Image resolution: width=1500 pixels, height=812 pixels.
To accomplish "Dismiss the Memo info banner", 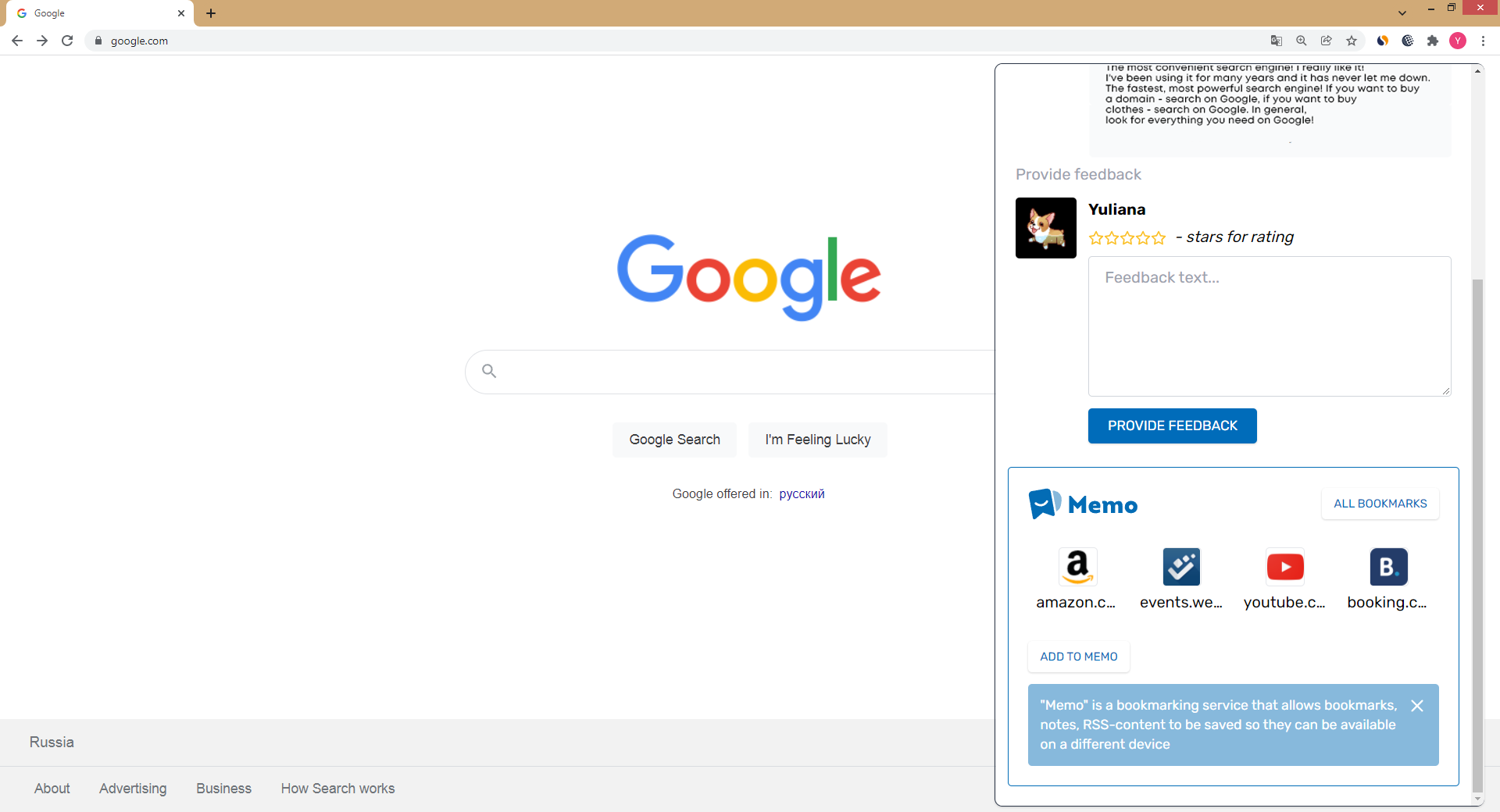I will (x=1417, y=706).
